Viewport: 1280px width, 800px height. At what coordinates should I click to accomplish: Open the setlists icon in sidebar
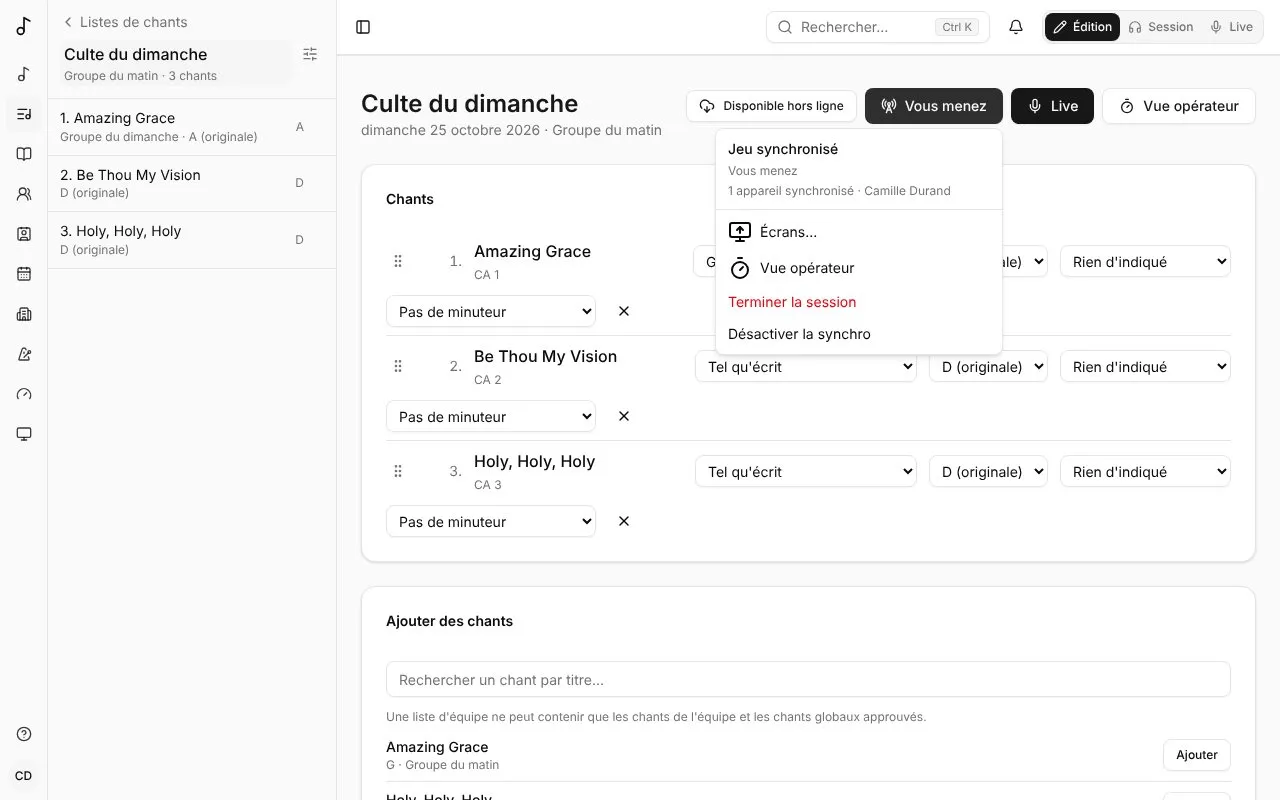point(24,114)
